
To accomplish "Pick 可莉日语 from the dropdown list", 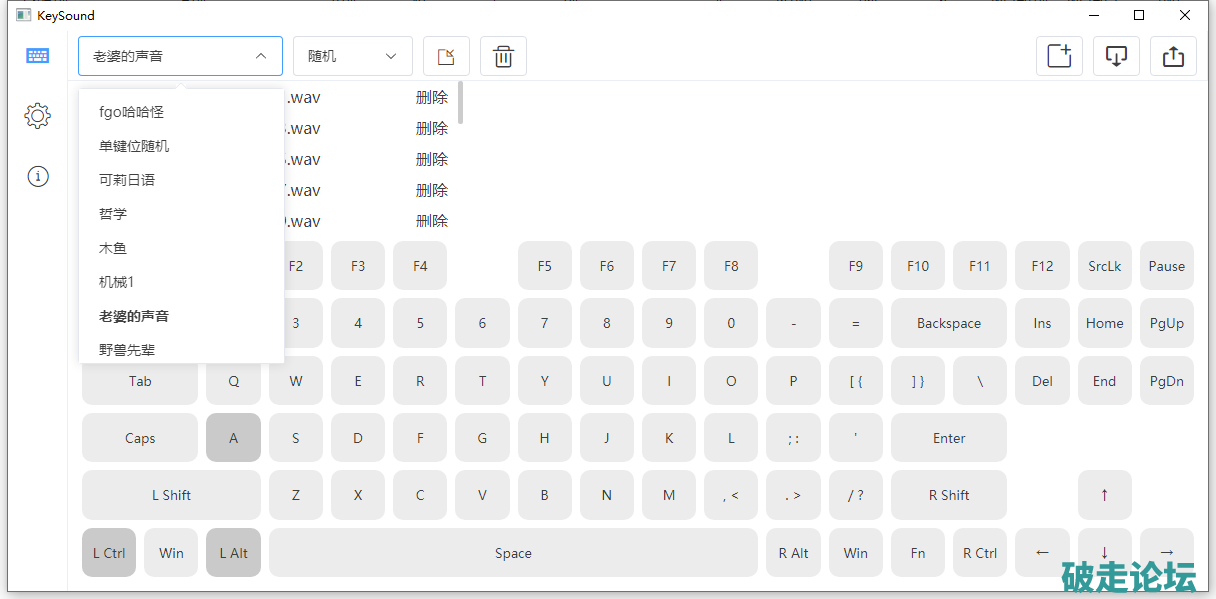I will coord(127,180).
